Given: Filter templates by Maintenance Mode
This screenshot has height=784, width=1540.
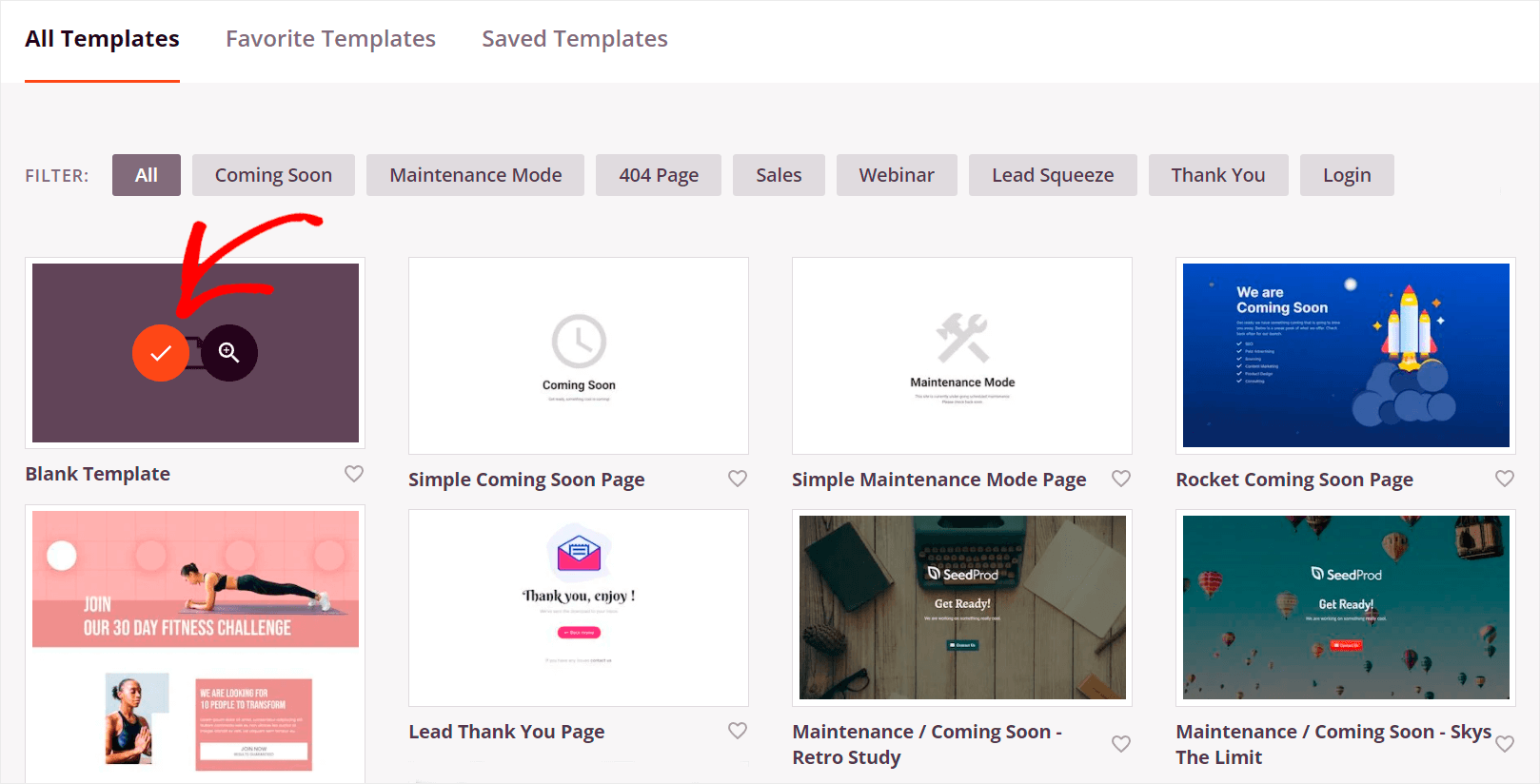Looking at the screenshot, I should coord(476,175).
